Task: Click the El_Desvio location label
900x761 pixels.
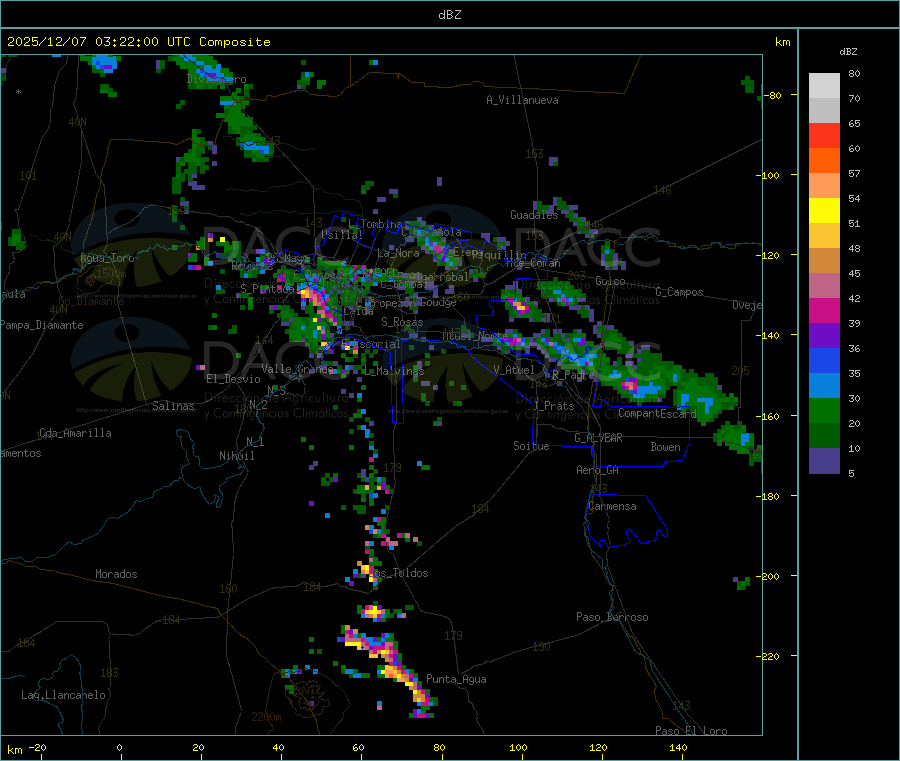Action: pyautogui.click(x=233, y=379)
